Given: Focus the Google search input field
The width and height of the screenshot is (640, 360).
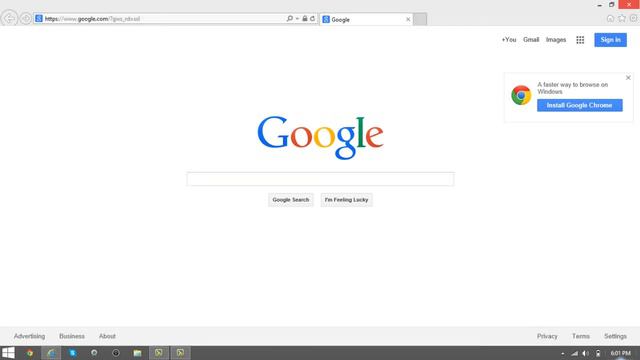Looking at the screenshot, I should point(320,179).
